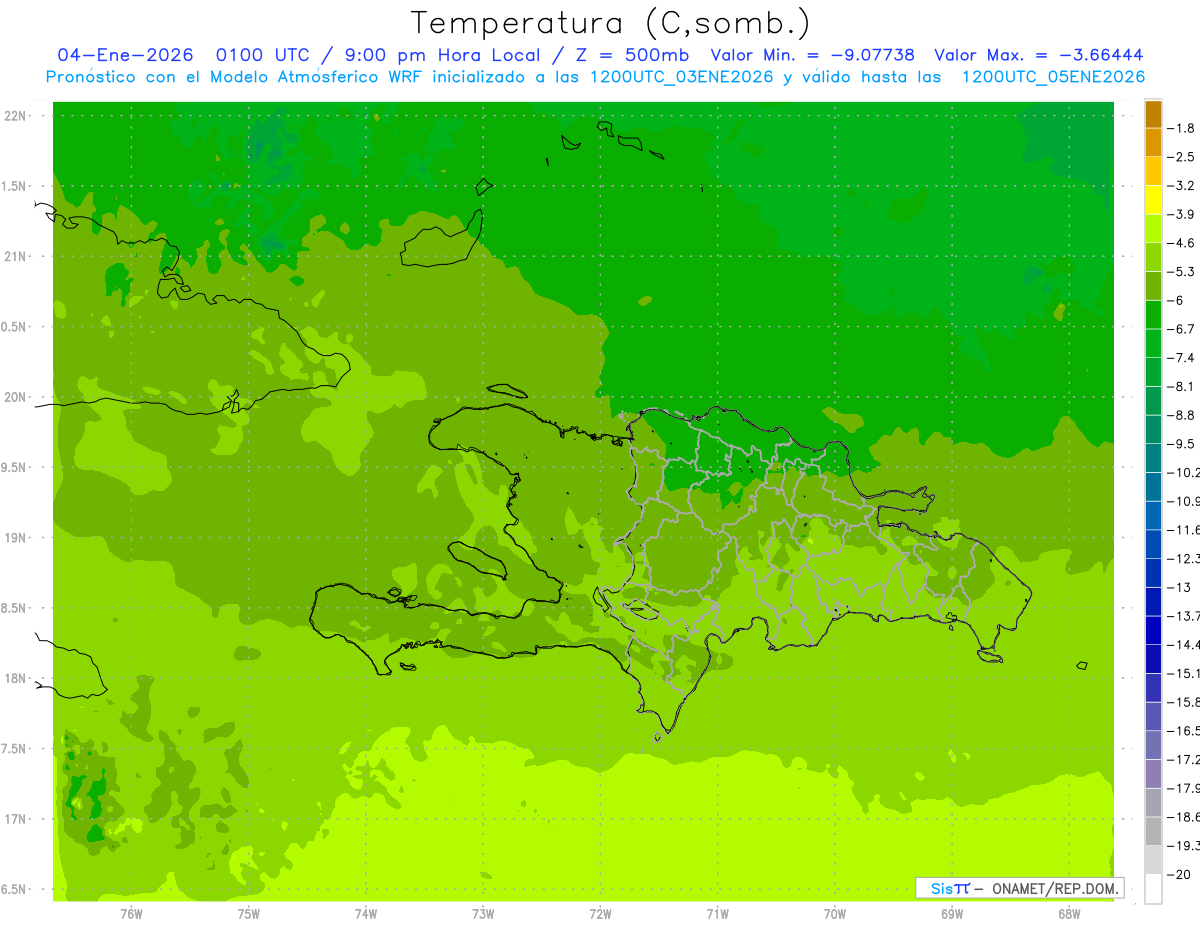The height and width of the screenshot is (927, 1200).
Task: Click the "9:00 pm Hora Local" text
Action: 441,55
